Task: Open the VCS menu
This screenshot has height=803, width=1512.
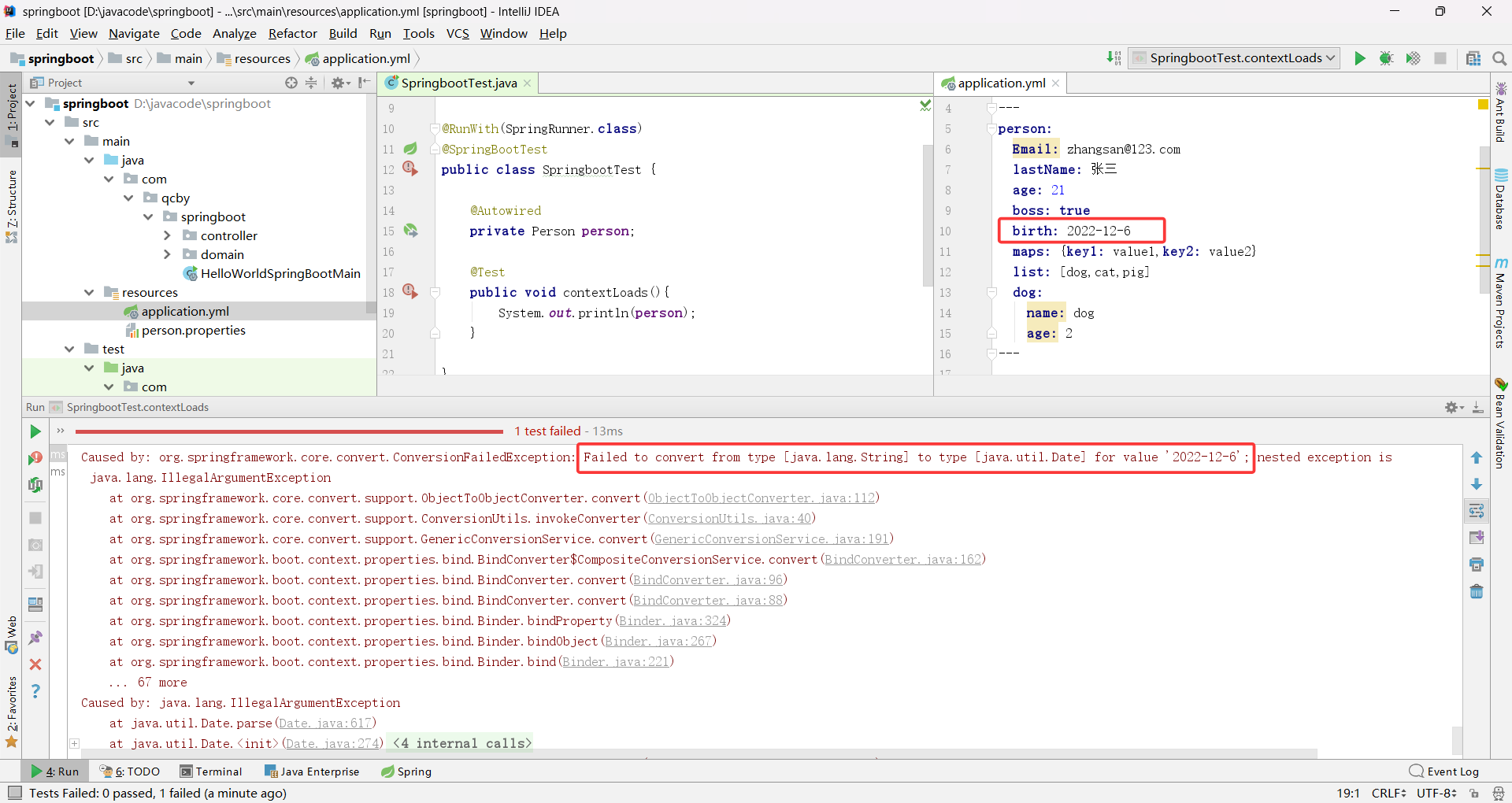Action: pos(458,33)
